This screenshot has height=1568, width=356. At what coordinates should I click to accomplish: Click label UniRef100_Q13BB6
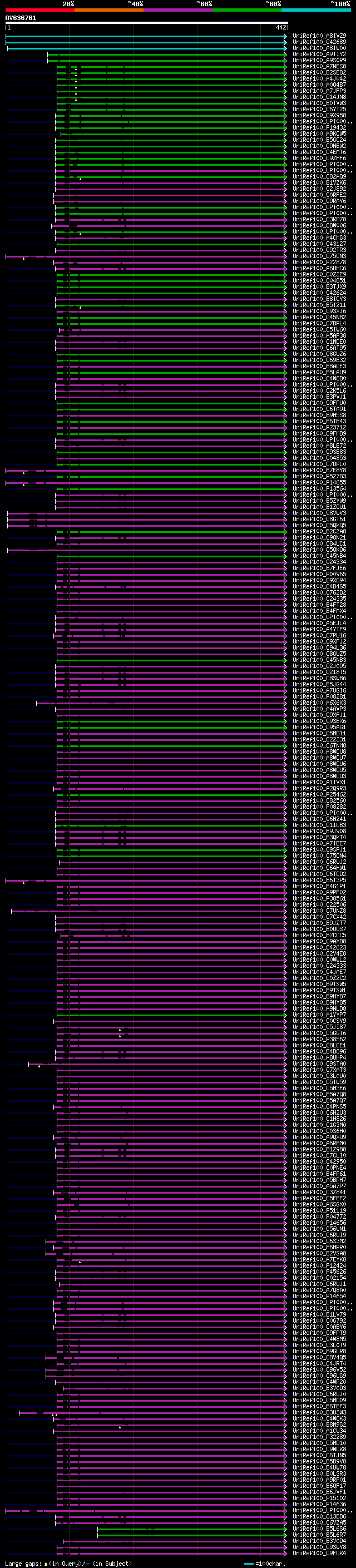[x=319, y=1517]
